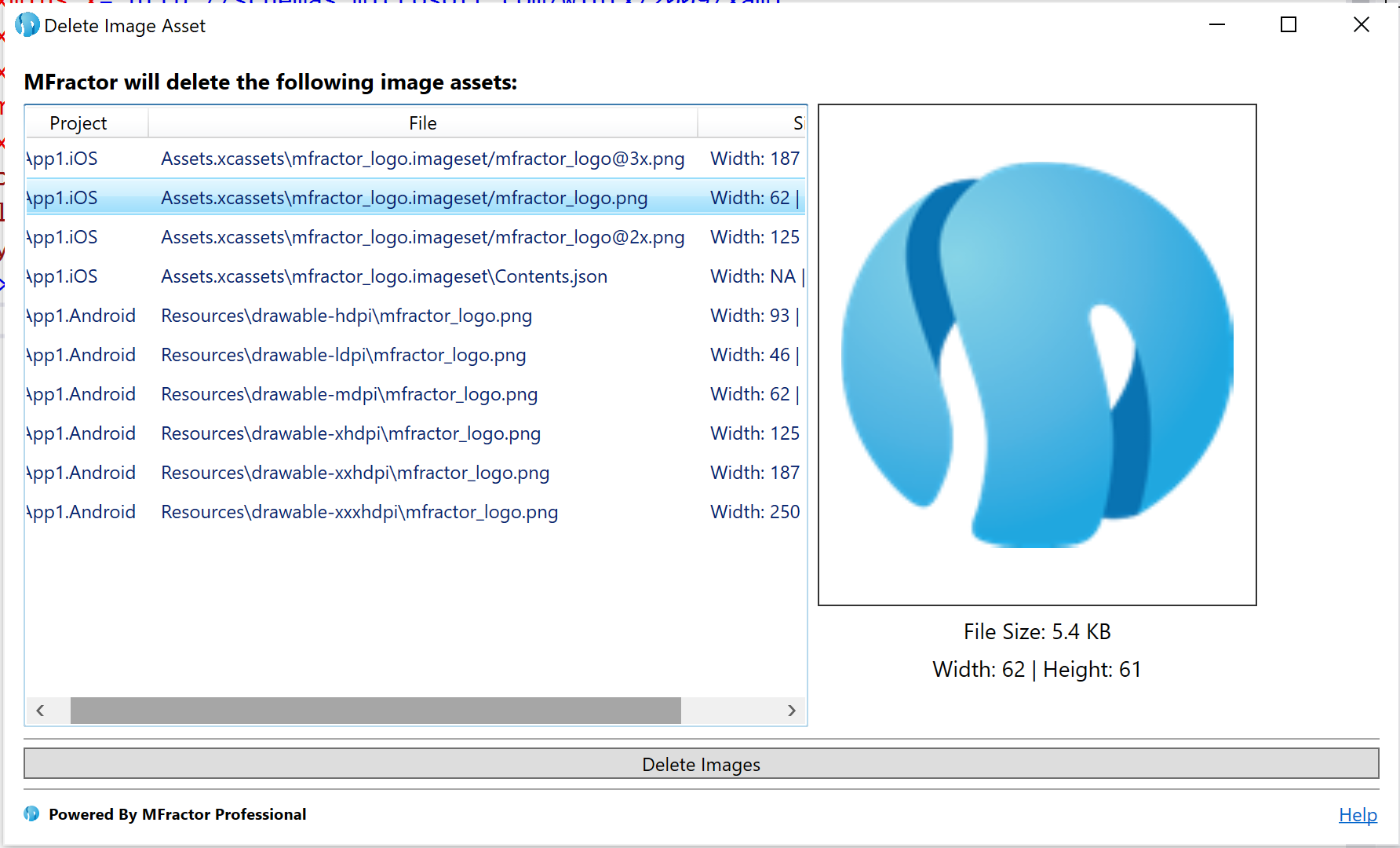
Task: Click the rightmost list column header, cut off after File
Action: (752, 123)
